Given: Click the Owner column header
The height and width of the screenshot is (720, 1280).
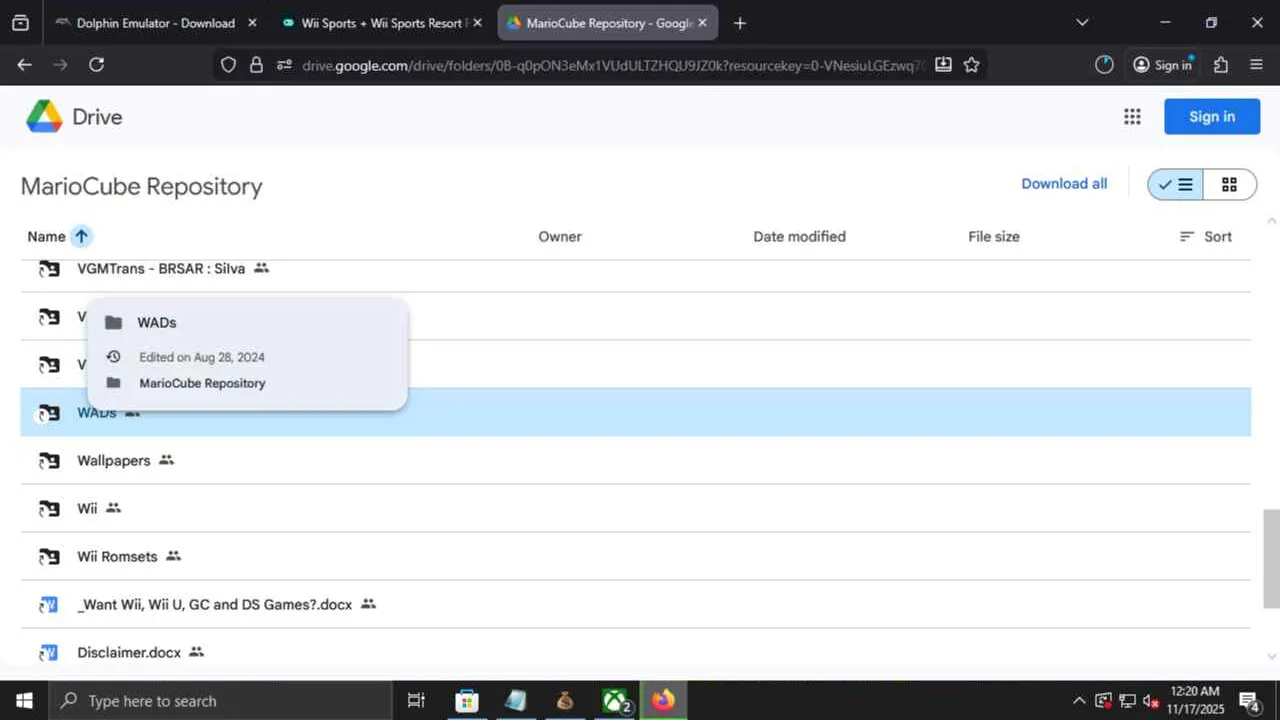Looking at the screenshot, I should pos(560,237).
